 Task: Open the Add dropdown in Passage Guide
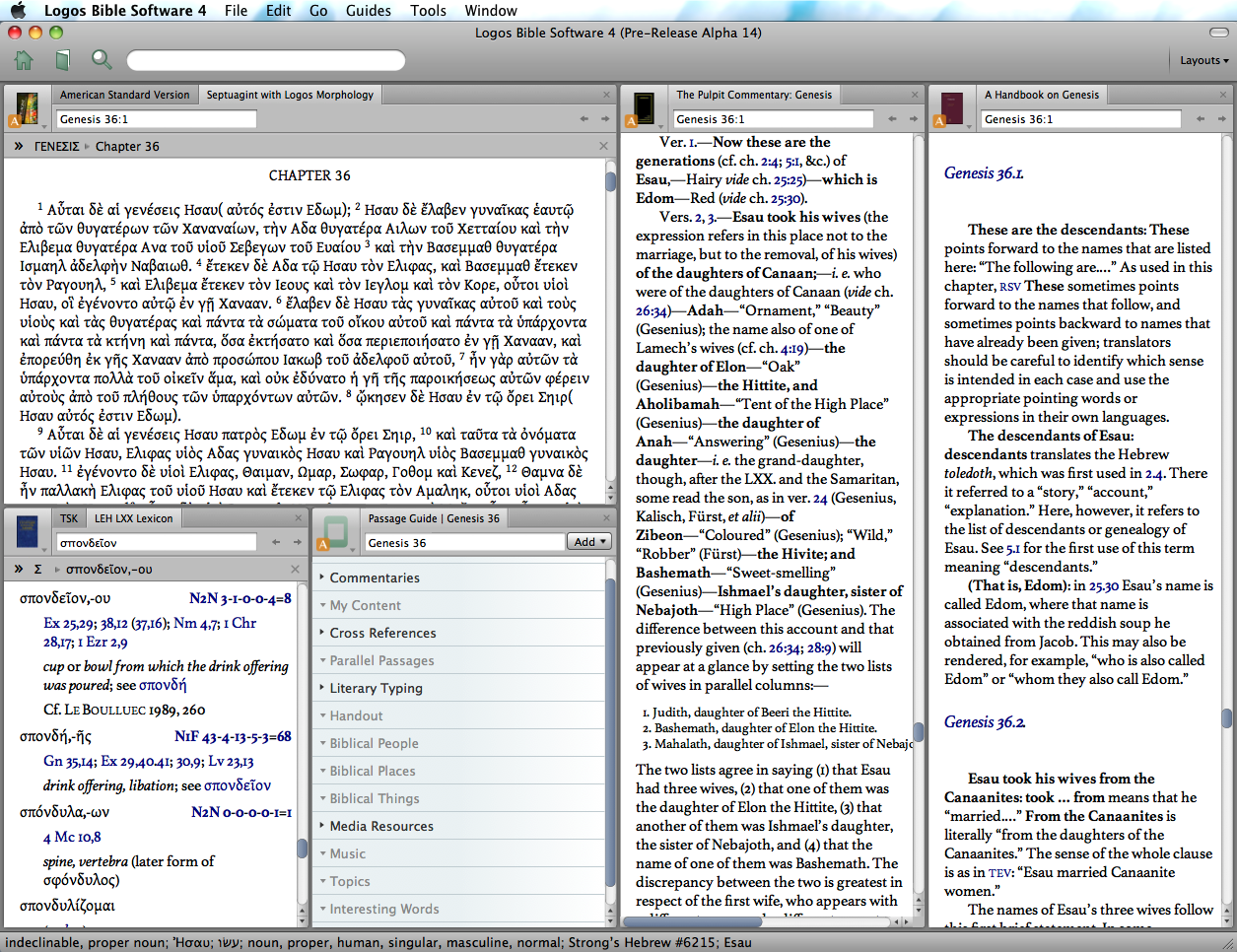pos(589,542)
